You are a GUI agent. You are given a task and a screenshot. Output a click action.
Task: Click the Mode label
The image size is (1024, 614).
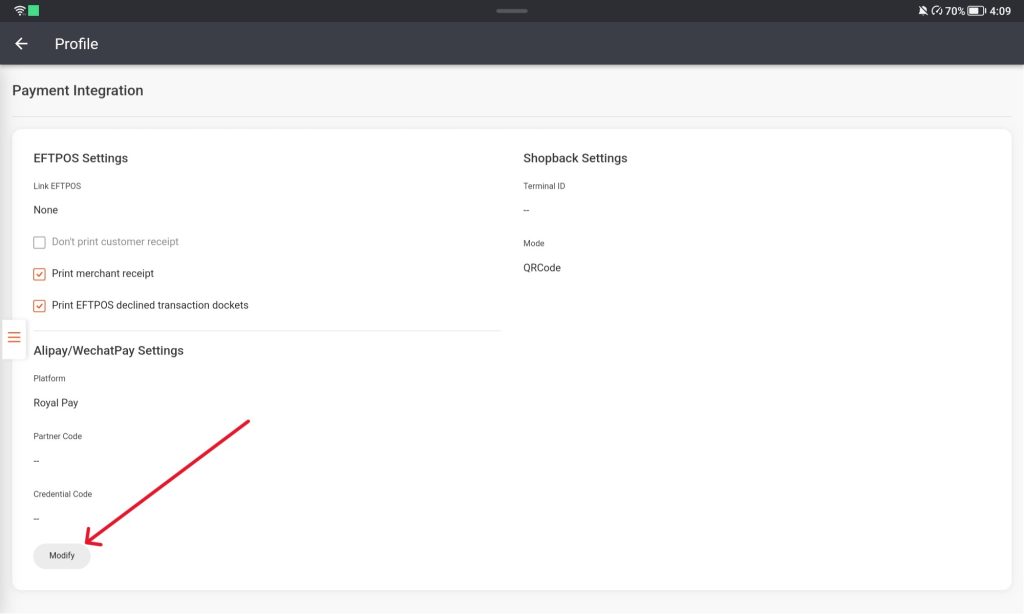[x=534, y=244]
